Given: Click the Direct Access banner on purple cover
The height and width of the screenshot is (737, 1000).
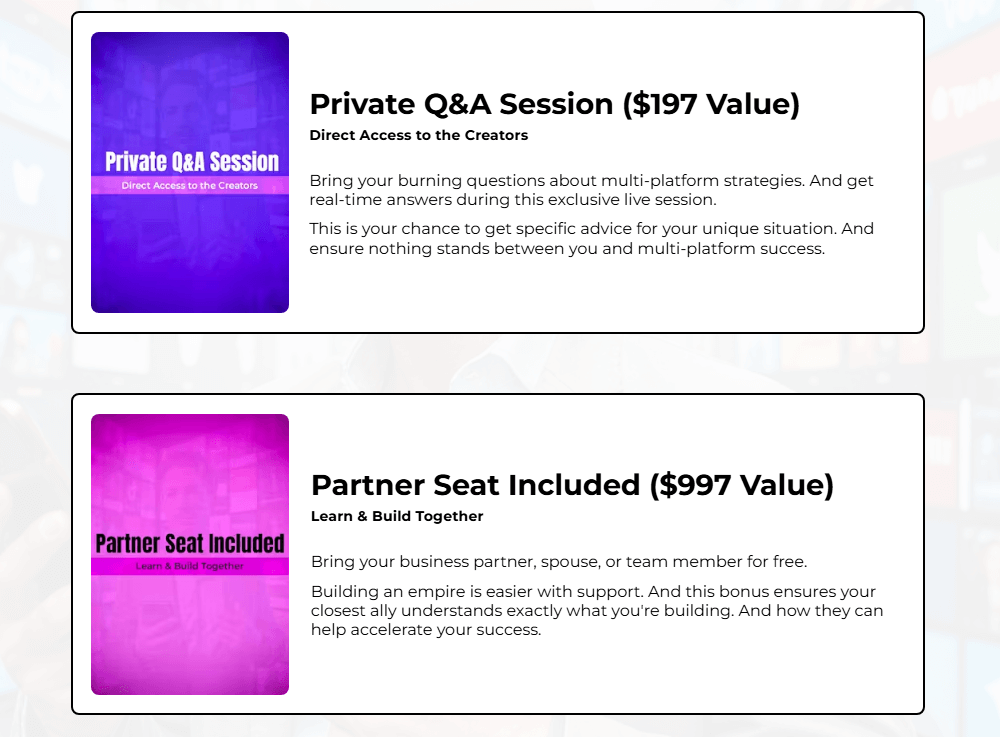Looking at the screenshot, I should tap(189, 186).
